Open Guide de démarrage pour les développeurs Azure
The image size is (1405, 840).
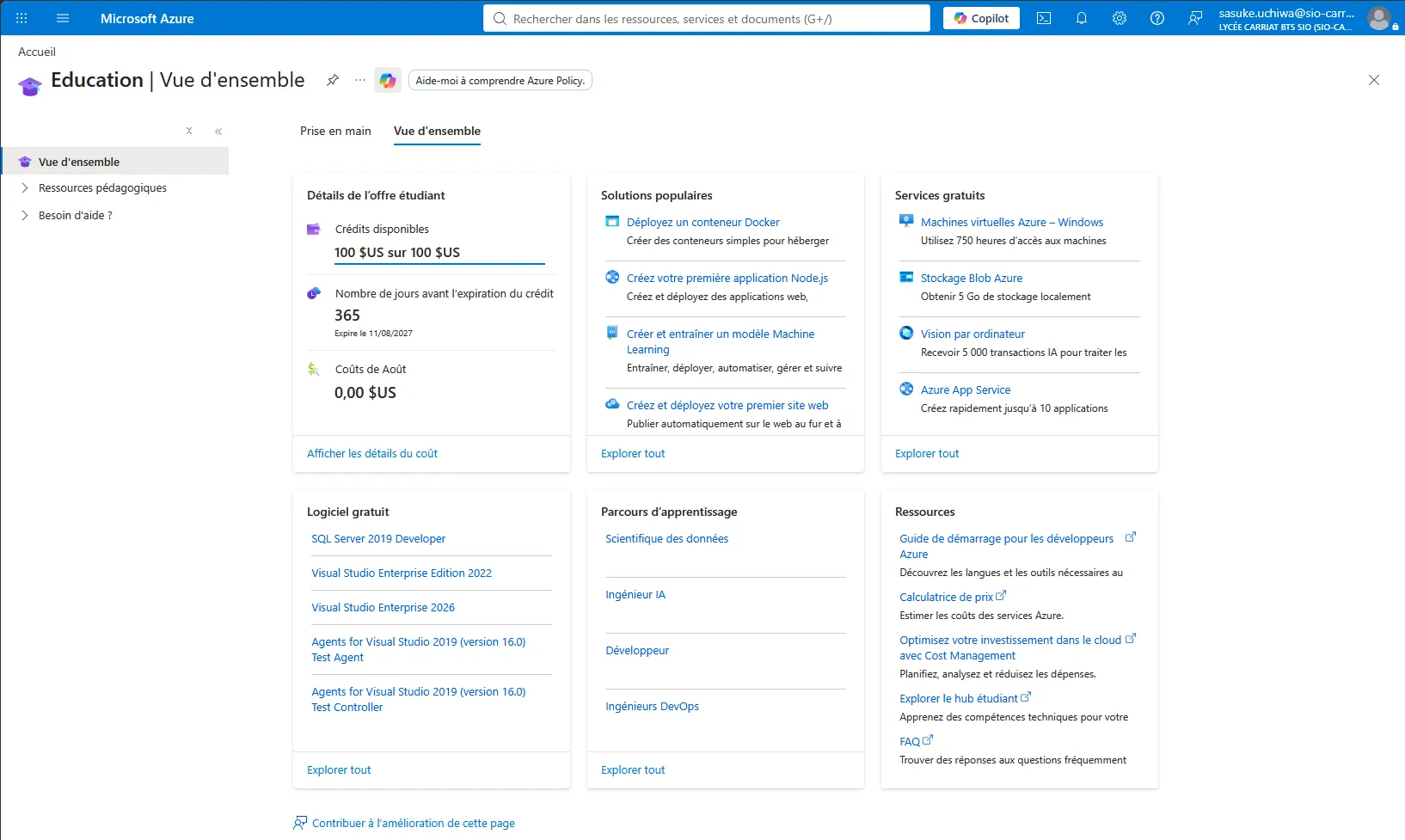click(1006, 546)
